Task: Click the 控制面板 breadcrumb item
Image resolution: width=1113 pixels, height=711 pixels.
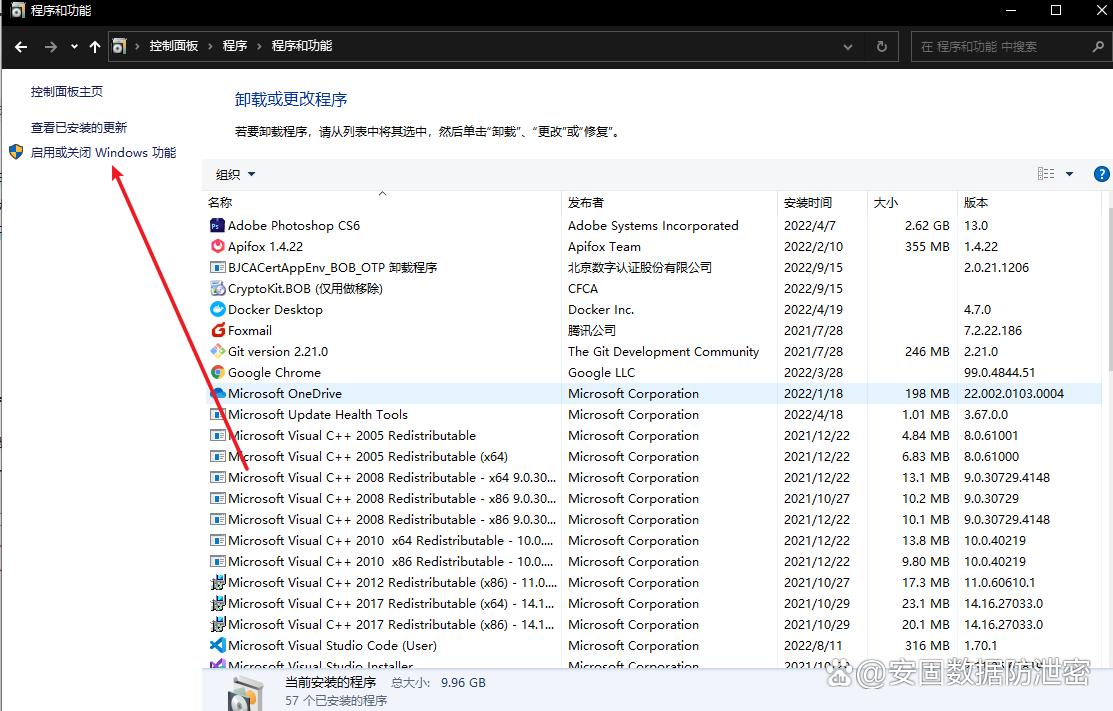Action: 173,46
